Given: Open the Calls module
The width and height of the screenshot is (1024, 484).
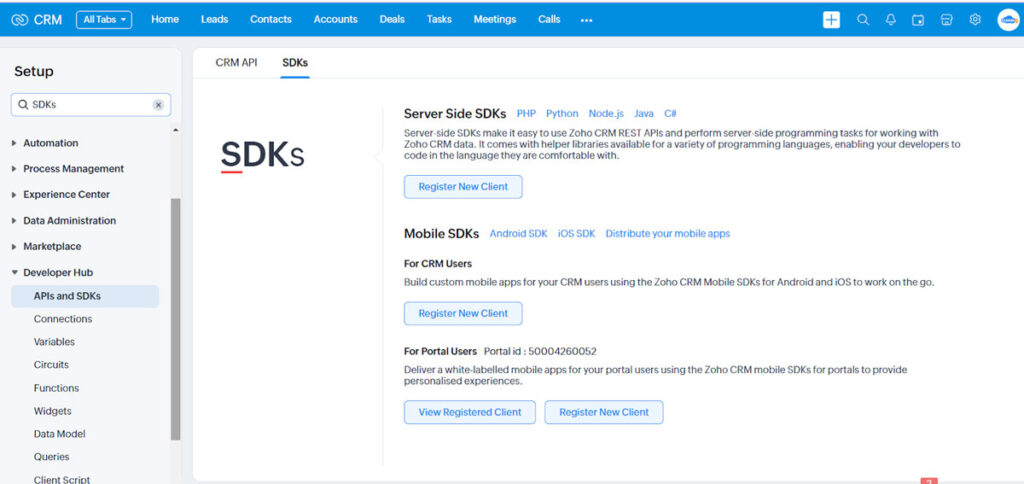Looking at the screenshot, I should click(x=549, y=20).
